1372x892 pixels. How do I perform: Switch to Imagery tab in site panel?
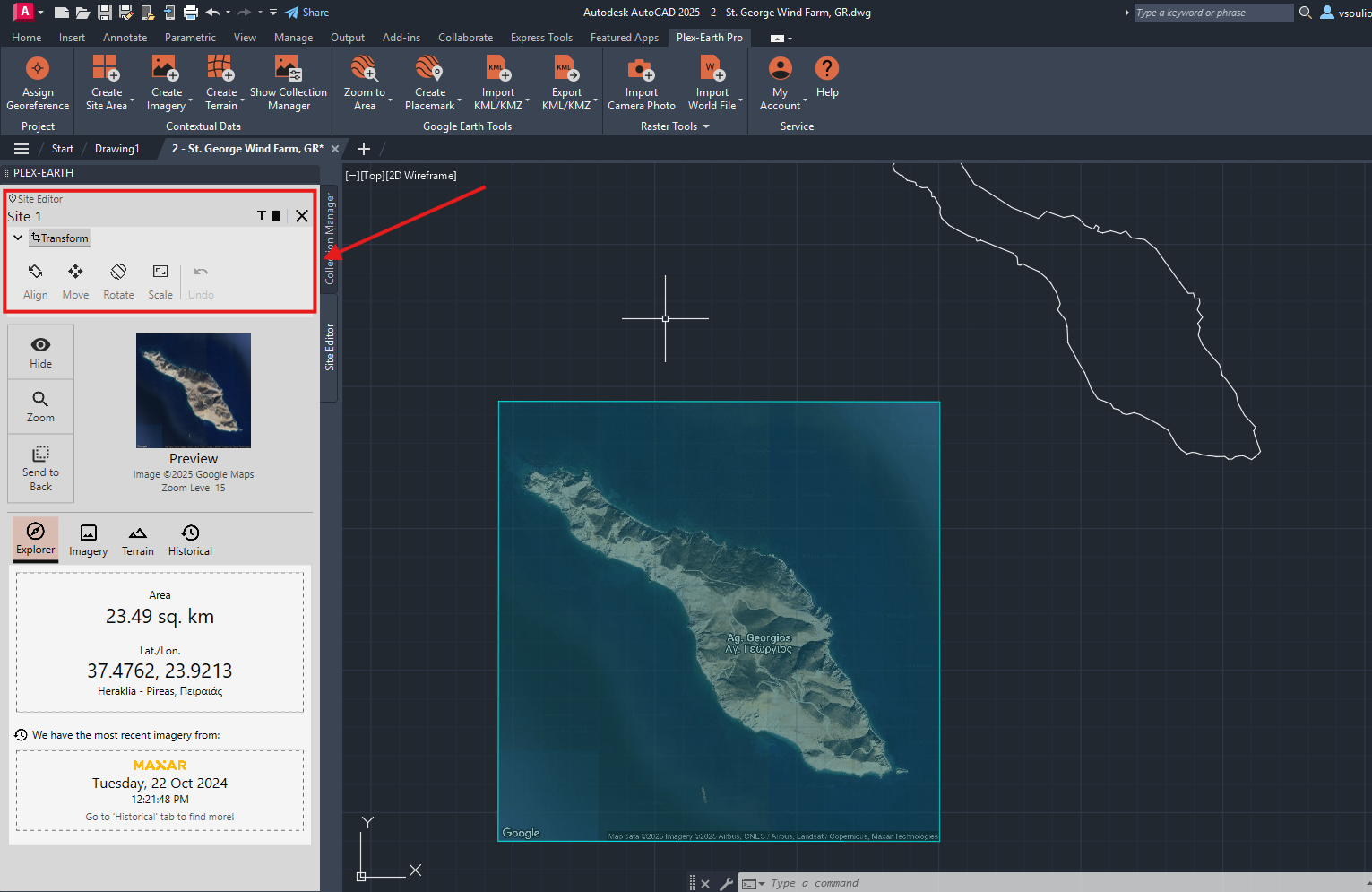88,541
